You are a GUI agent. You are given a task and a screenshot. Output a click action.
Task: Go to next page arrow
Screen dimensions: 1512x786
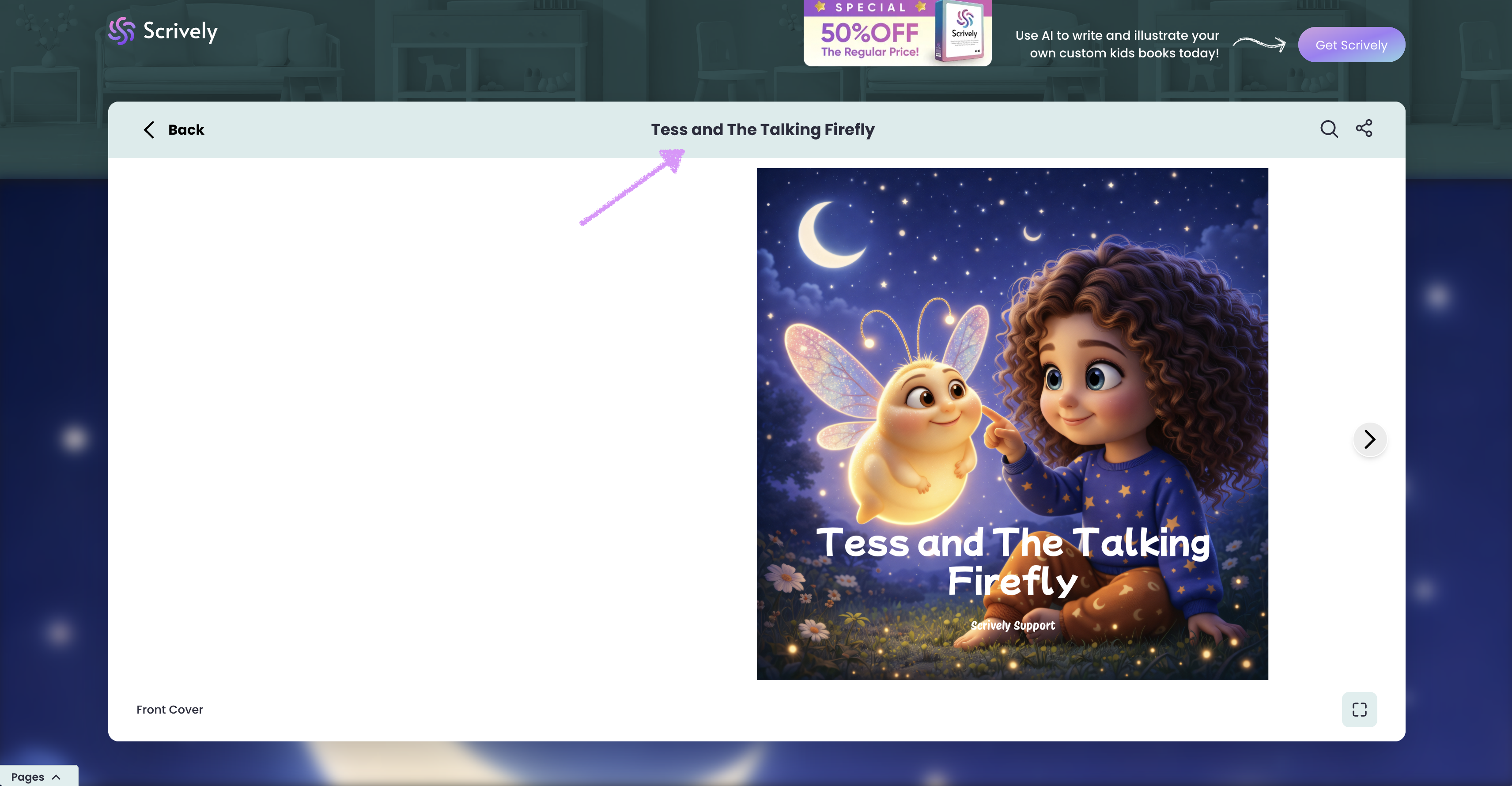pyautogui.click(x=1369, y=439)
